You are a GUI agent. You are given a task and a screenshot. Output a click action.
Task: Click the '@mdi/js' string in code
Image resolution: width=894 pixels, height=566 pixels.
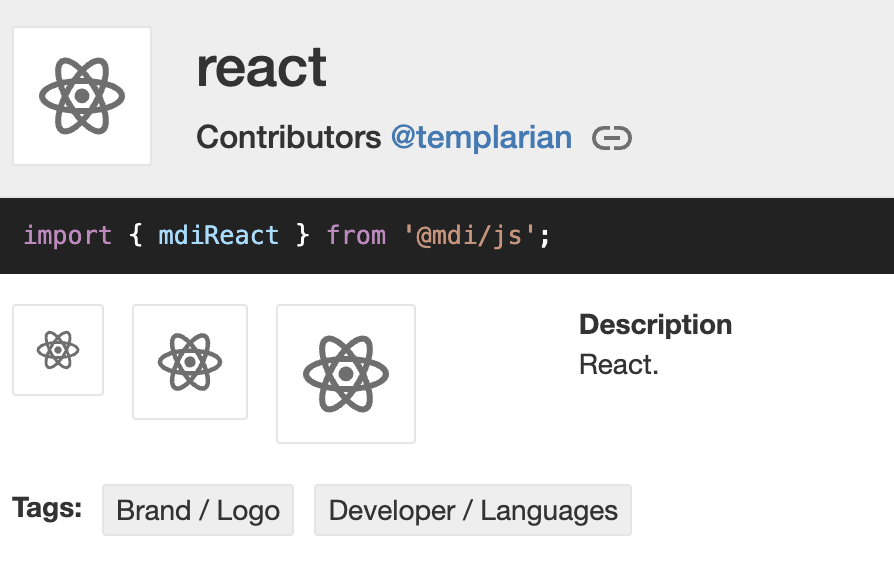pos(470,235)
